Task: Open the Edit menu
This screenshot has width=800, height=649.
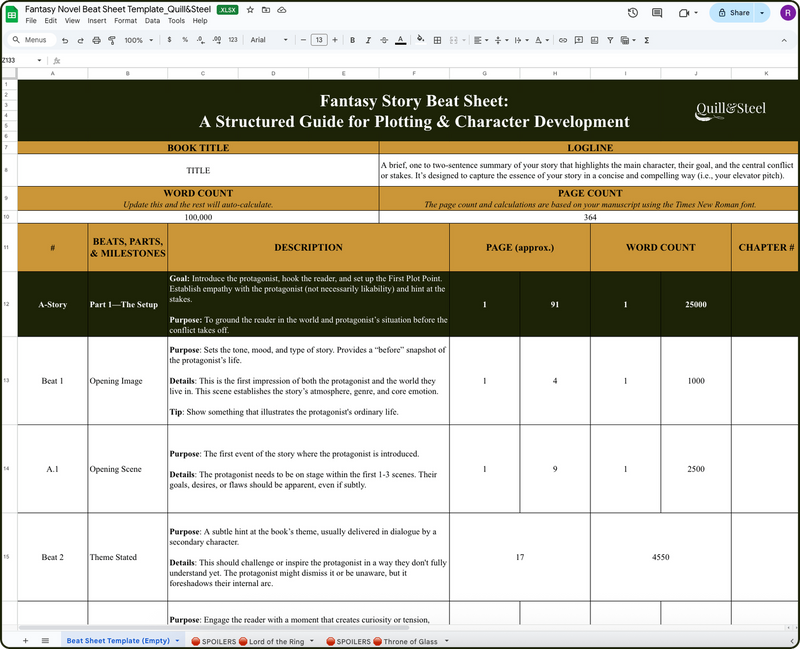Action: coord(51,21)
